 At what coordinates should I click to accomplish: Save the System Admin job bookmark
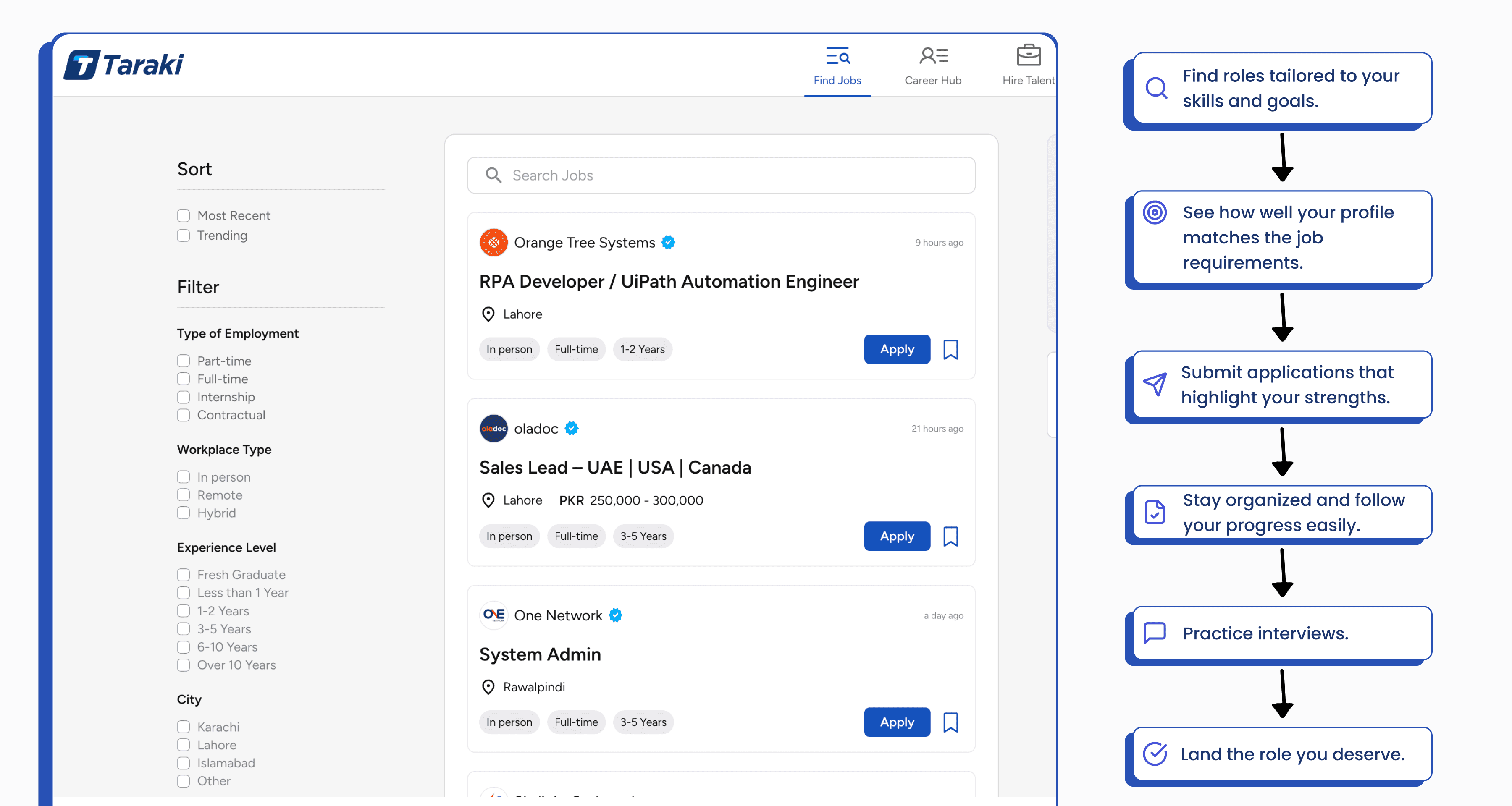point(950,722)
